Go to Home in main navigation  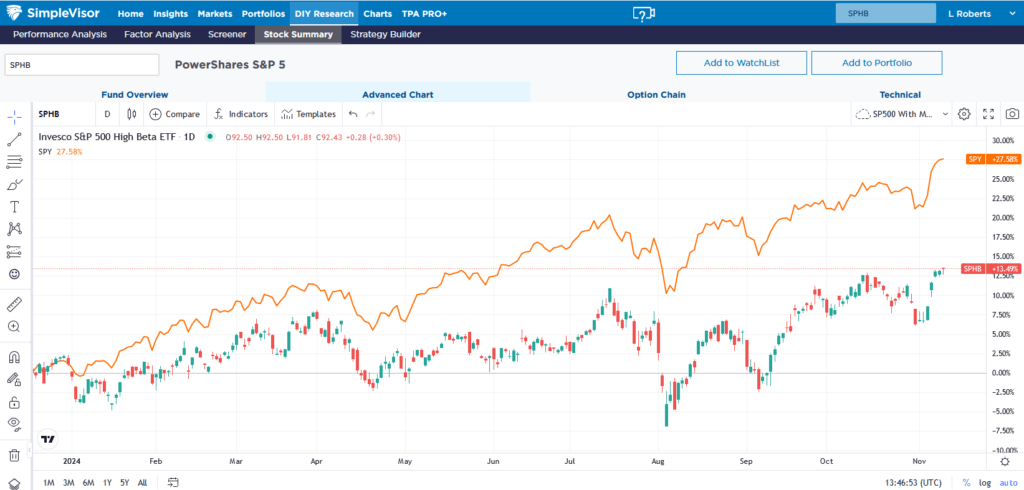131,14
